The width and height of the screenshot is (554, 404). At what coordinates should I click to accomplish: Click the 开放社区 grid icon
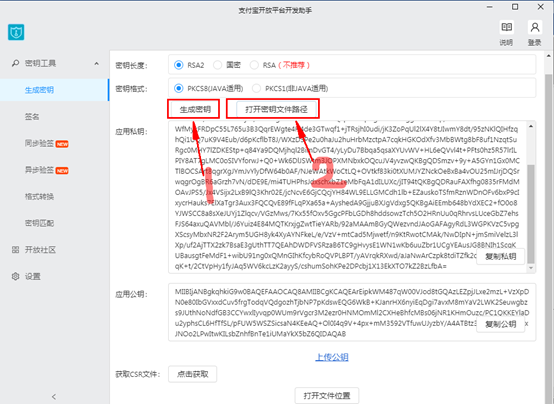pyautogui.click(x=15, y=250)
